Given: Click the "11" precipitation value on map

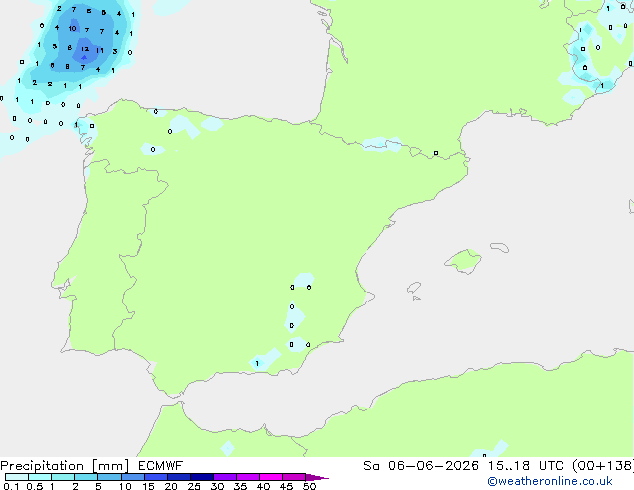Looking at the screenshot, I should click(99, 51).
